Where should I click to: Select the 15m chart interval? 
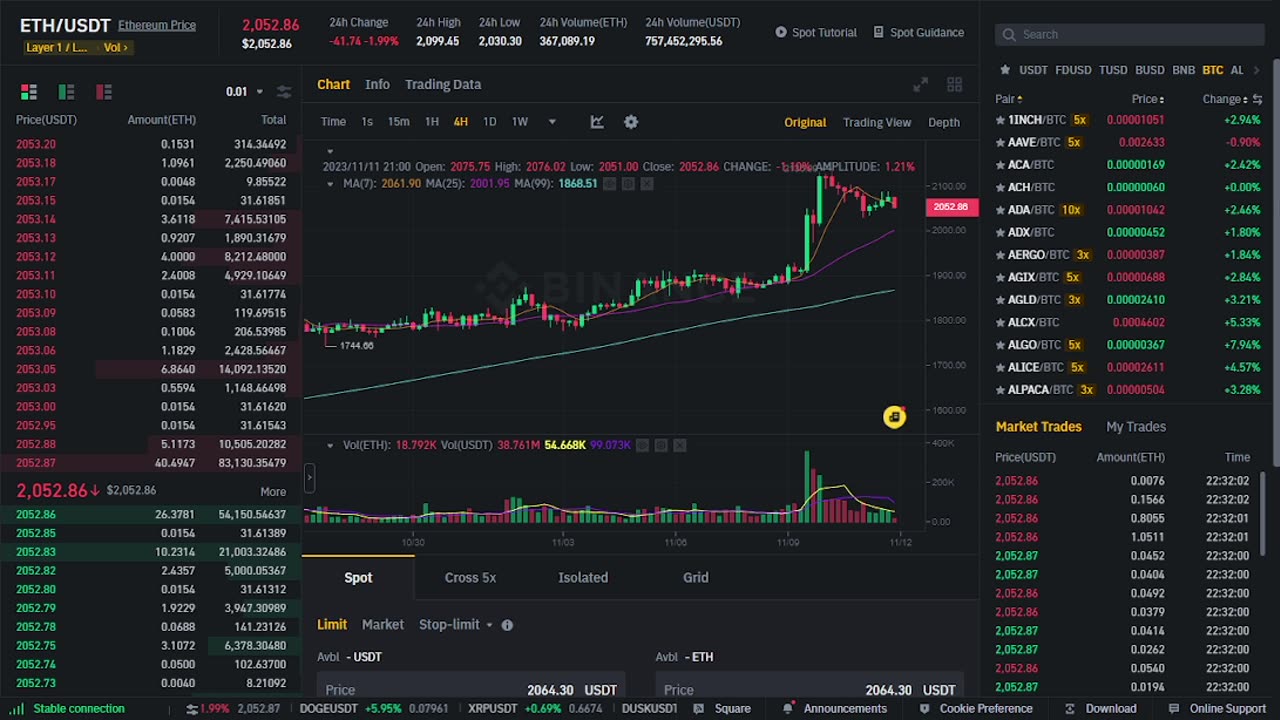[x=398, y=122]
